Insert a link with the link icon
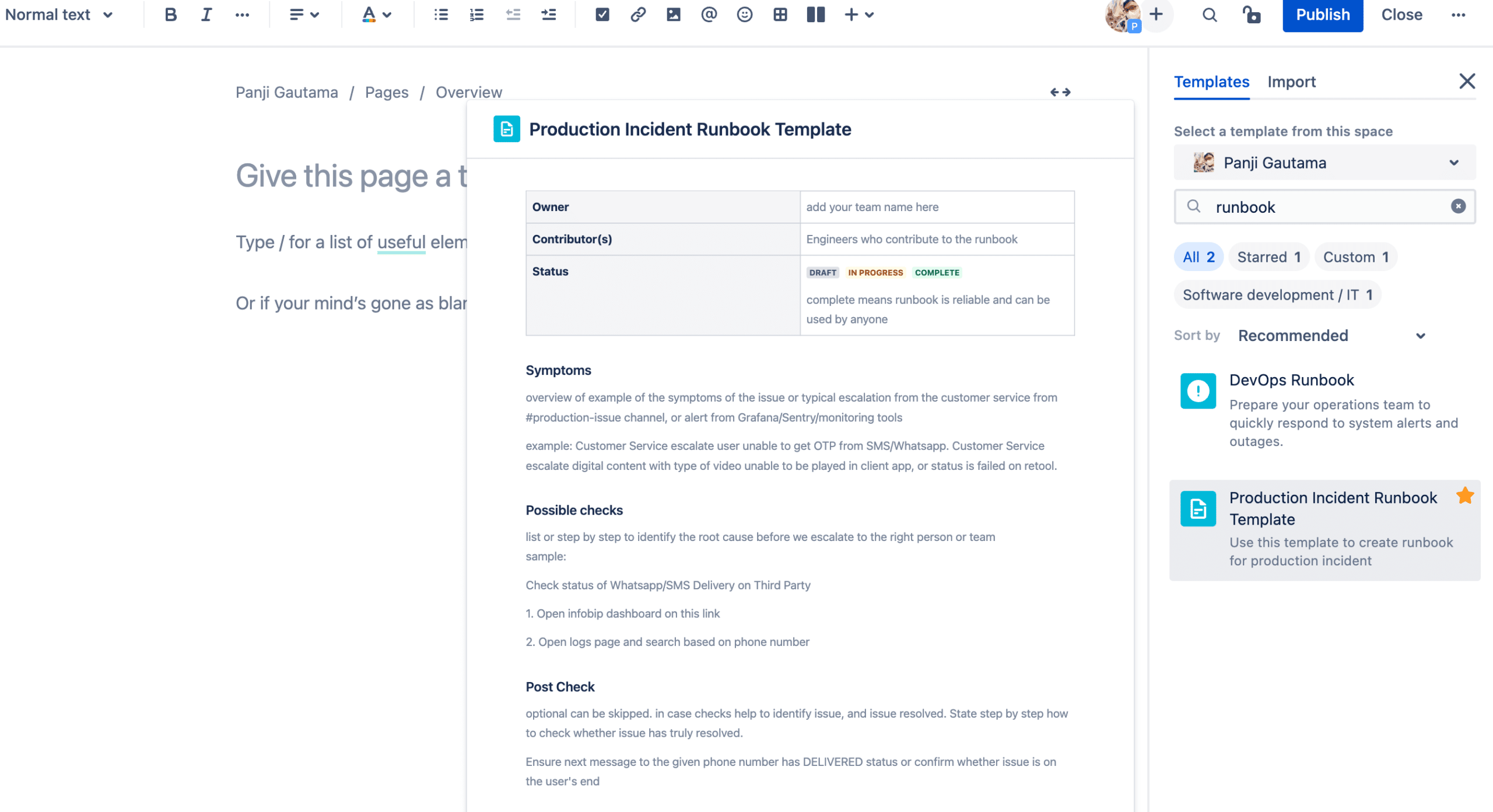The image size is (1493, 812). (637, 15)
